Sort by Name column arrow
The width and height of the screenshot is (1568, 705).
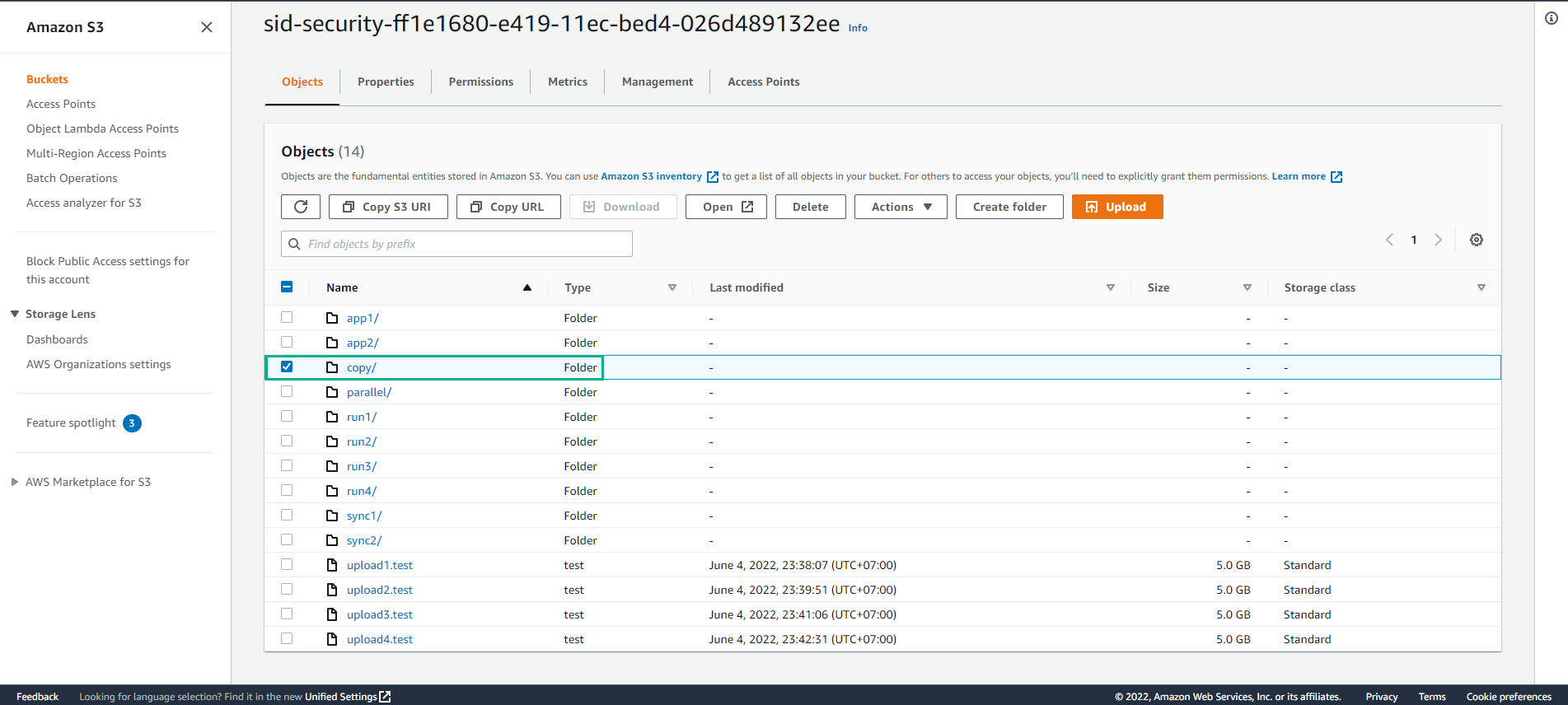coord(527,287)
